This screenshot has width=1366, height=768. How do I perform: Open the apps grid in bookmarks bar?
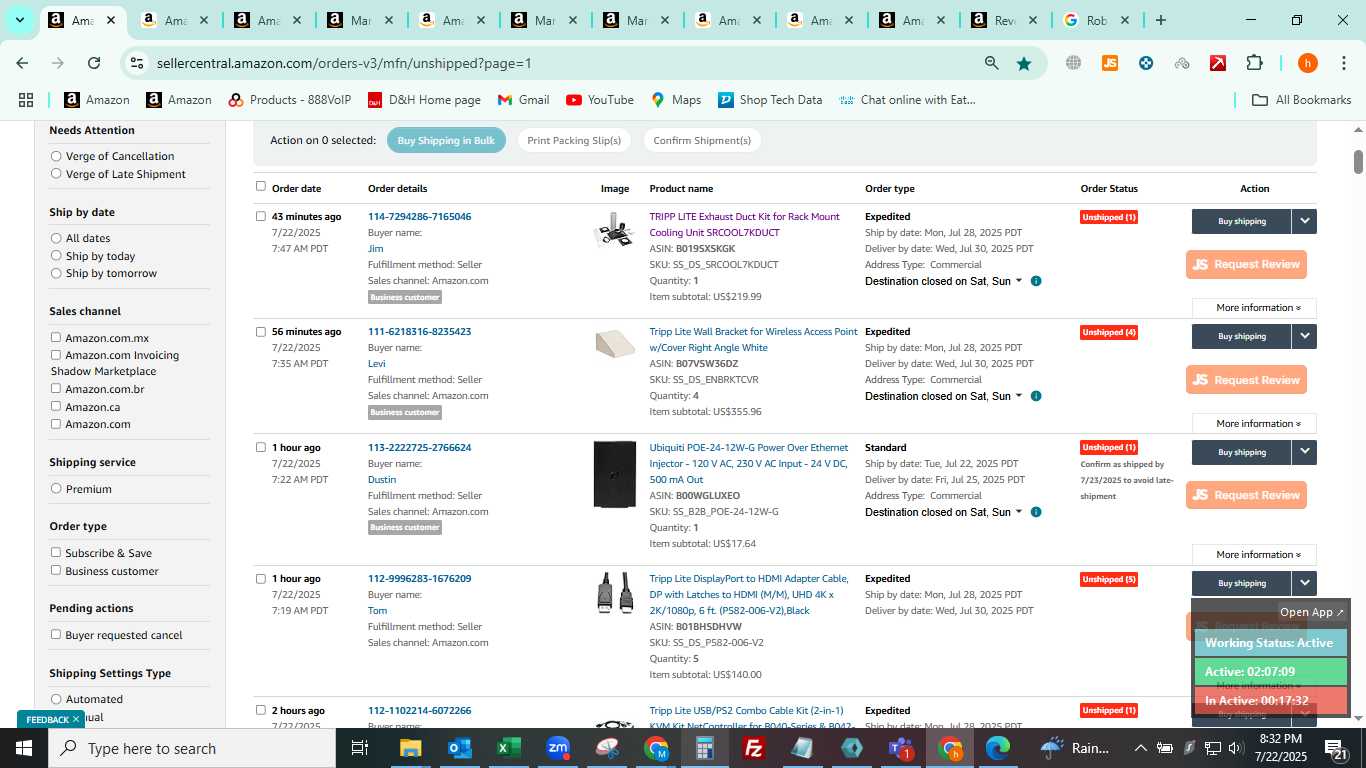click(26, 100)
